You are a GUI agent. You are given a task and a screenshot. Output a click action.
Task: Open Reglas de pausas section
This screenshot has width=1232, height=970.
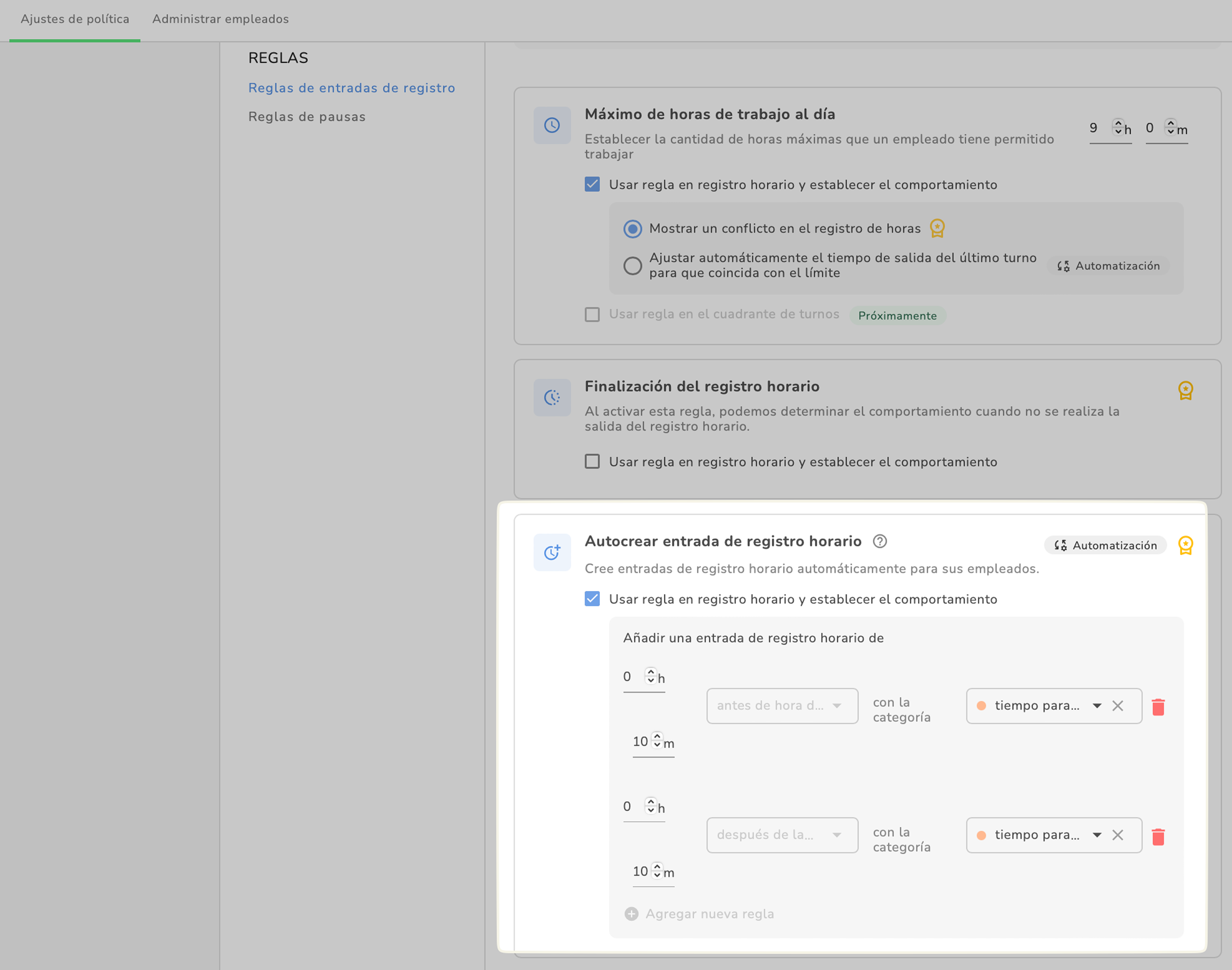307,117
